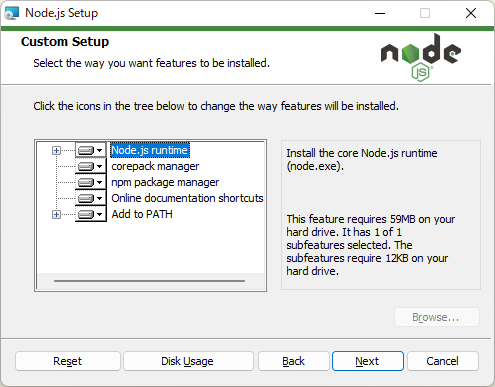The image size is (495, 387).
Task: Click the 'Custom Setup' heading text
Action: pyautogui.click(x=65, y=42)
